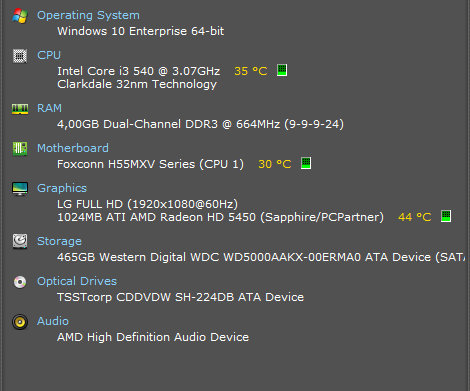The height and width of the screenshot is (391, 470).
Task: Click the RAM memory stick icon
Action: pyautogui.click(x=20, y=109)
